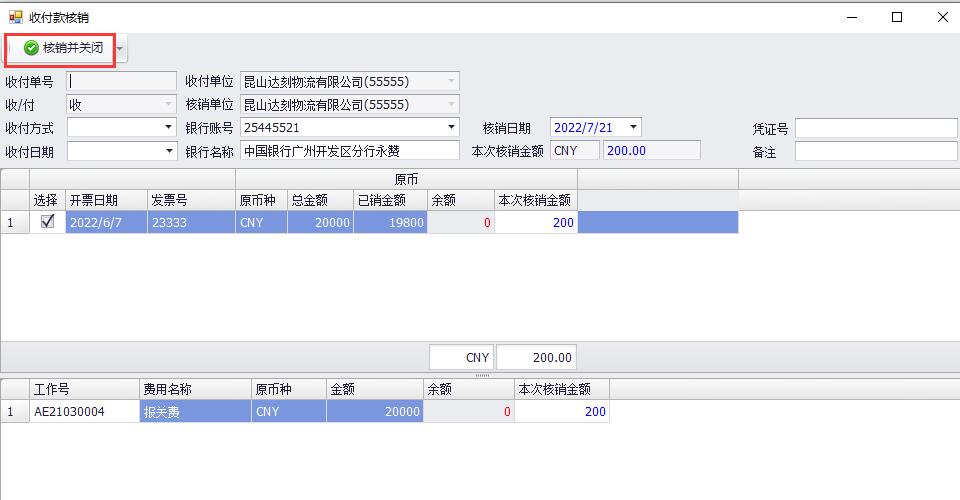Select the 报关费 cell
The image size is (960, 500).
195,412
